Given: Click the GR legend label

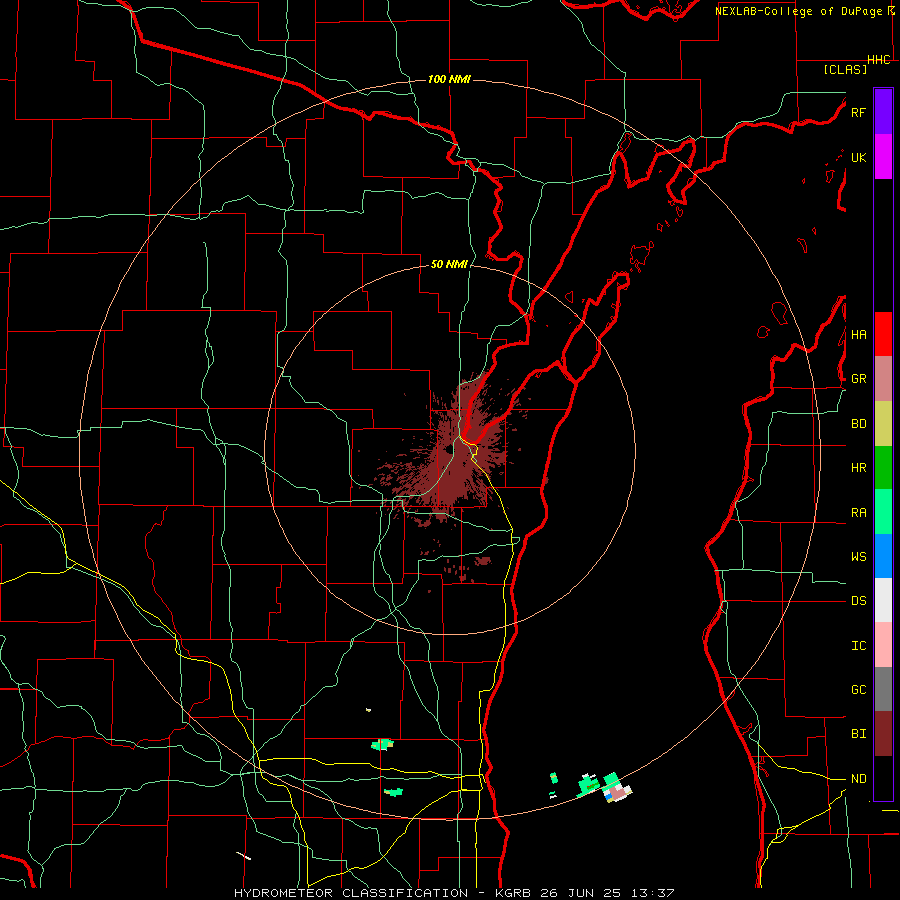Looking at the screenshot, I should coord(858,379).
